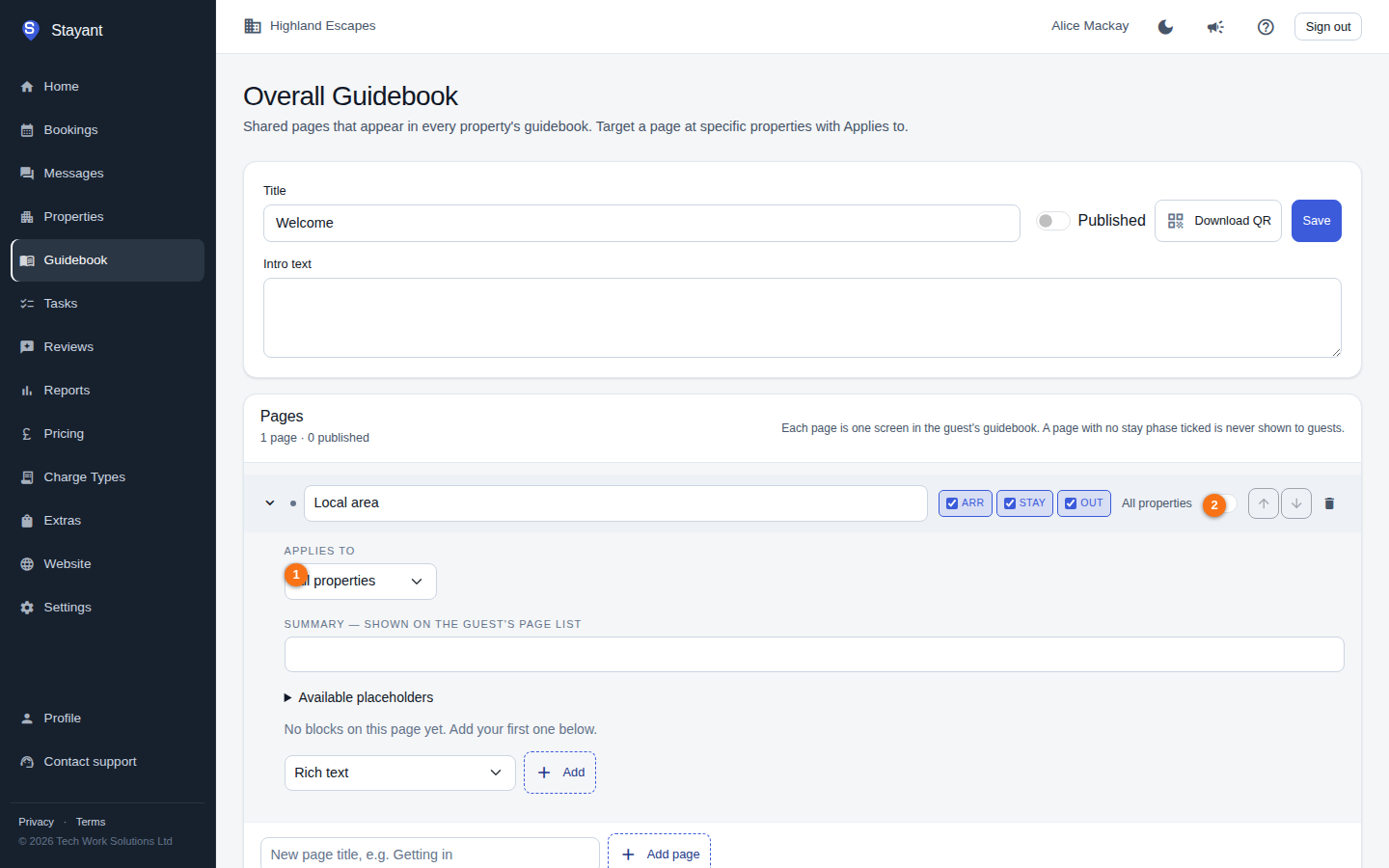Click the Website globe icon in the sidebar
The image size is (1389, 868).
tap(27, 564)
